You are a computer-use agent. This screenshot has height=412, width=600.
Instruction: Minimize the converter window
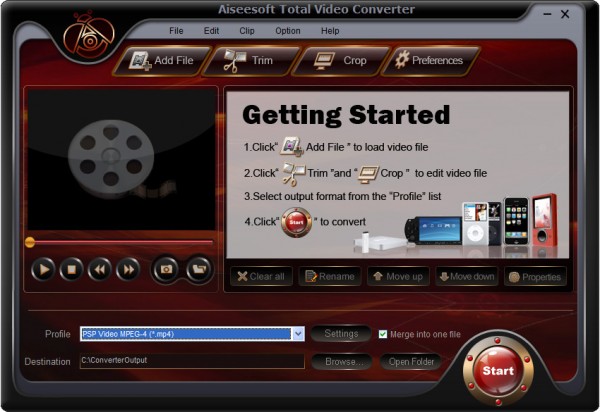[x=548, y=15]
